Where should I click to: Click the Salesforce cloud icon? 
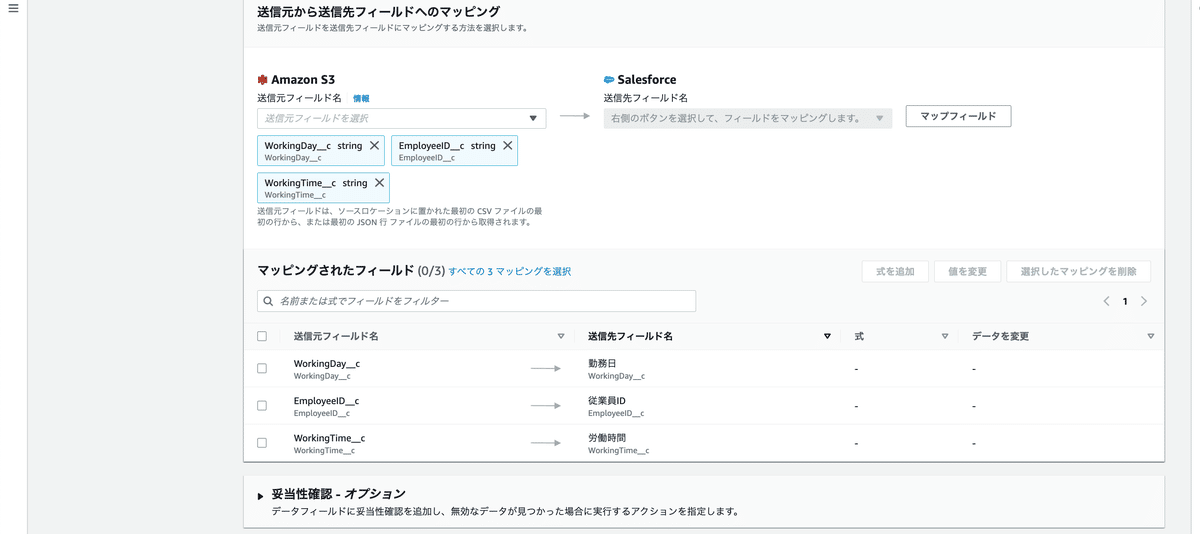609,79
